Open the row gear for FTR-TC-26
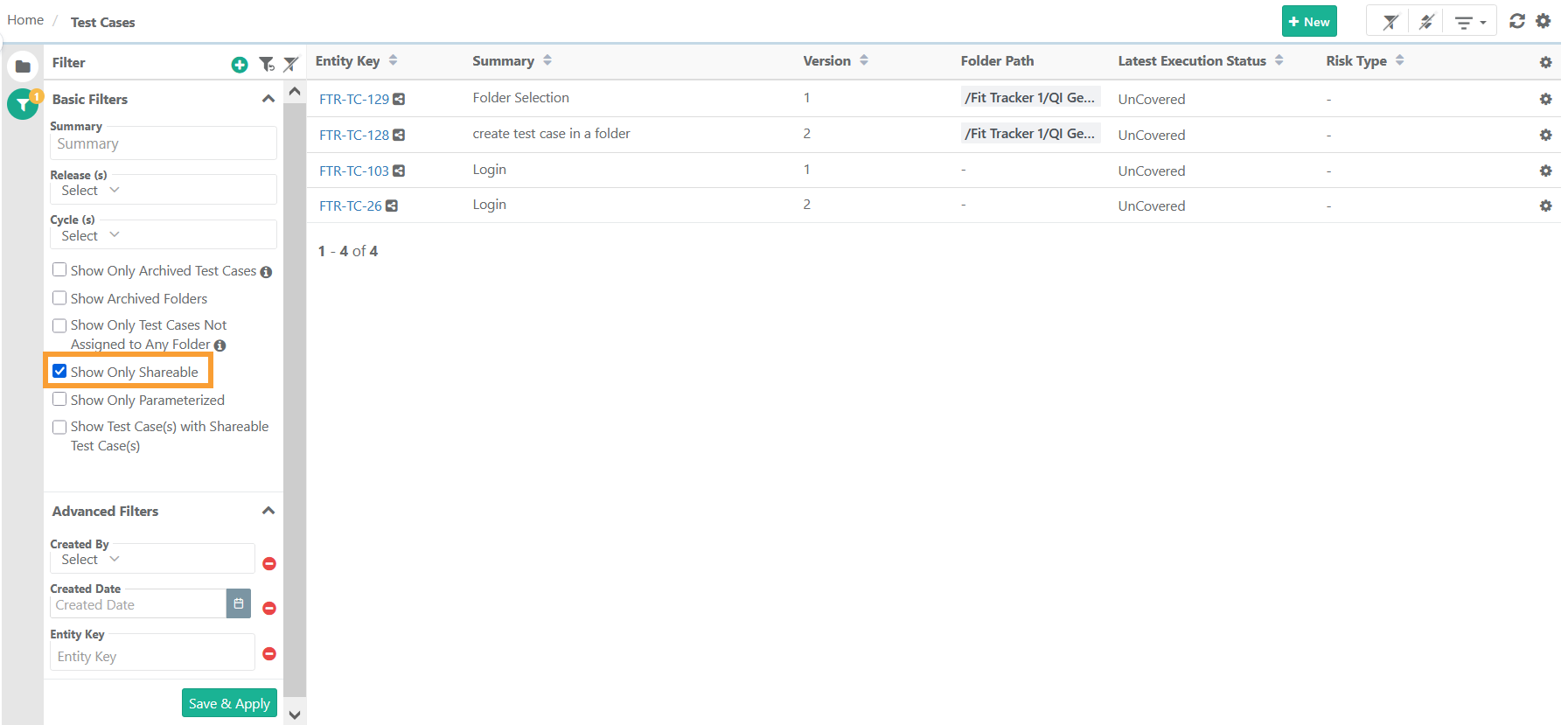 [1545, 206]
